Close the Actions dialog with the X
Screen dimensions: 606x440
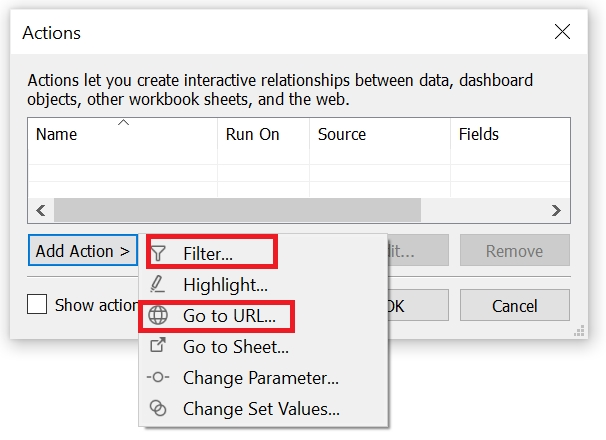[x=562, y=32]
